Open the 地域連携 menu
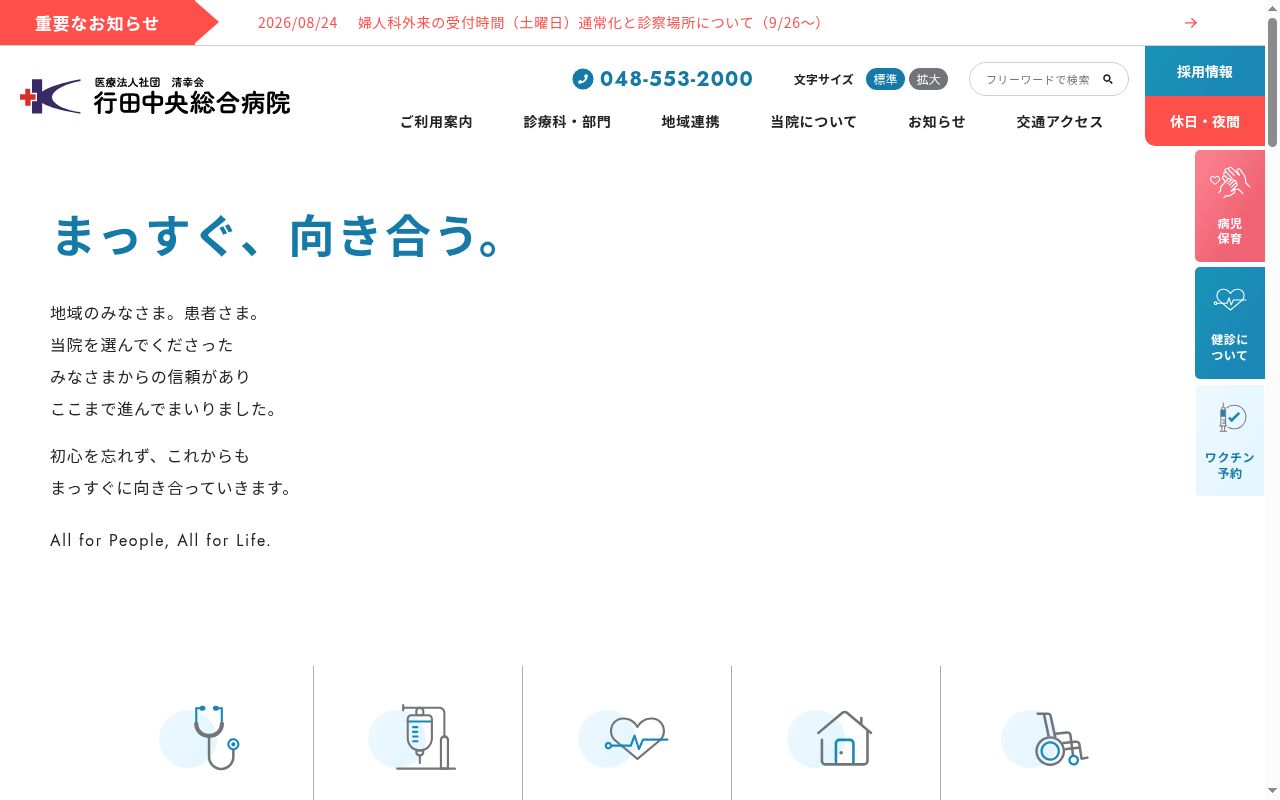 point(690,122)
